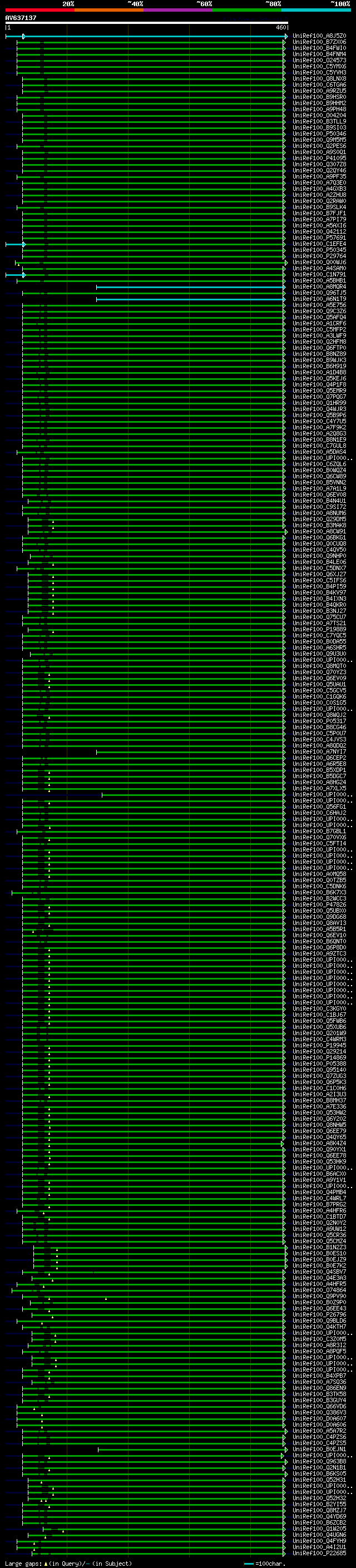Click label UniRef100_B0ES10
Image resolution: width=356 pixels, height=1568 pixels.
pos(319,1253)
